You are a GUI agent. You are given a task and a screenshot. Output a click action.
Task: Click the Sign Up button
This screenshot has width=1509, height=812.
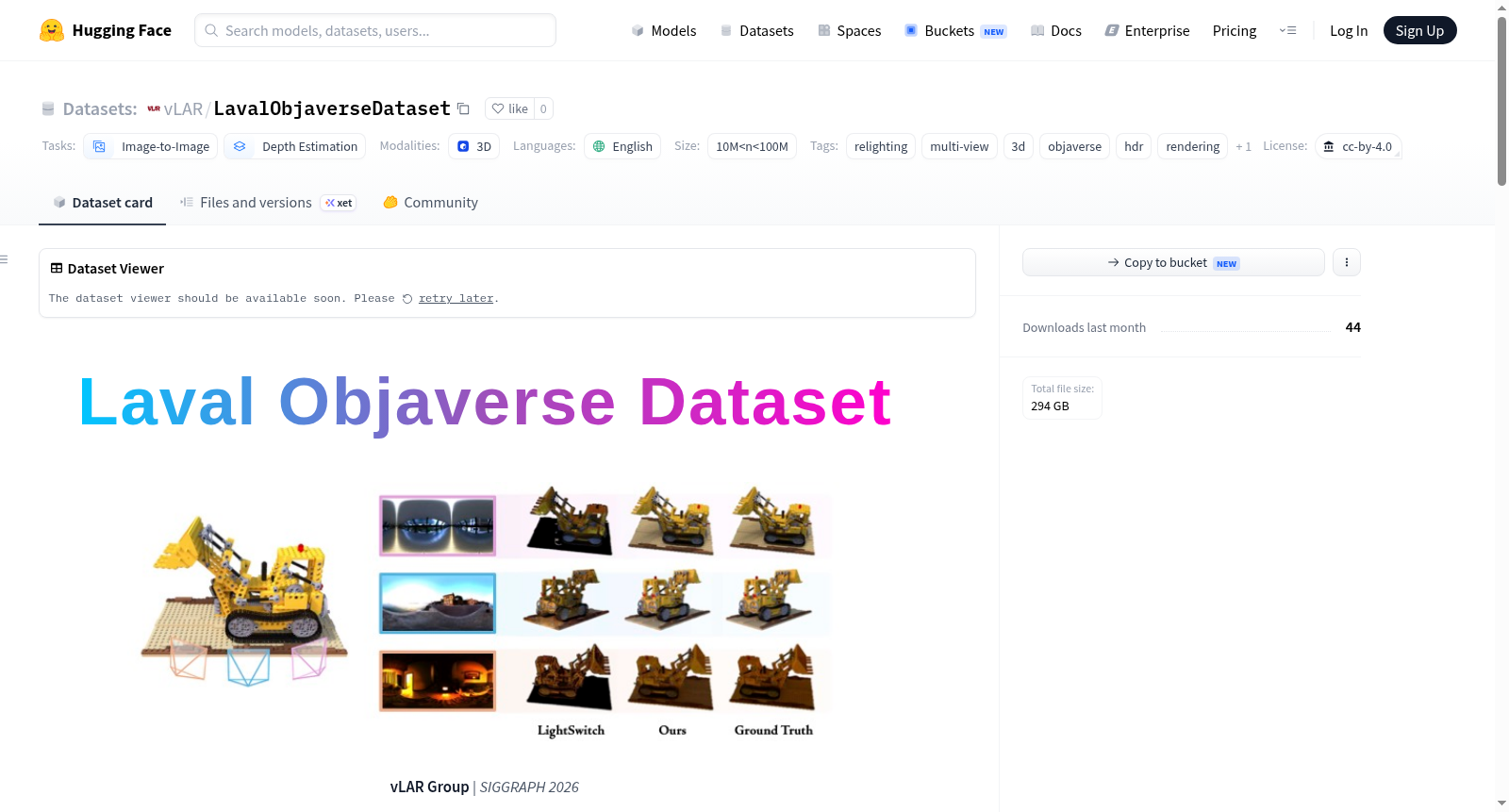pos(1419,30)
